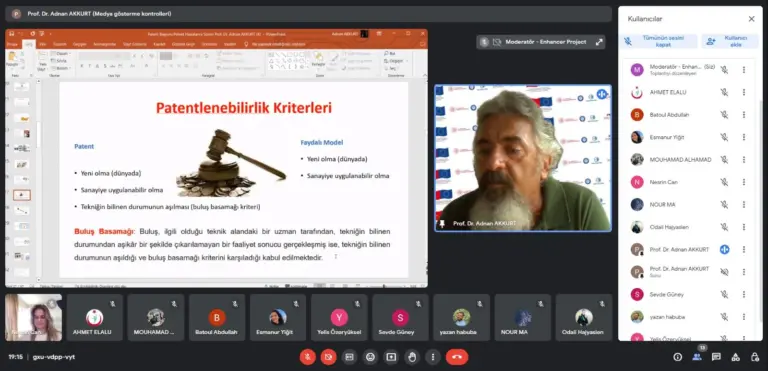
Task: Raise your hand
Action: 412,357
